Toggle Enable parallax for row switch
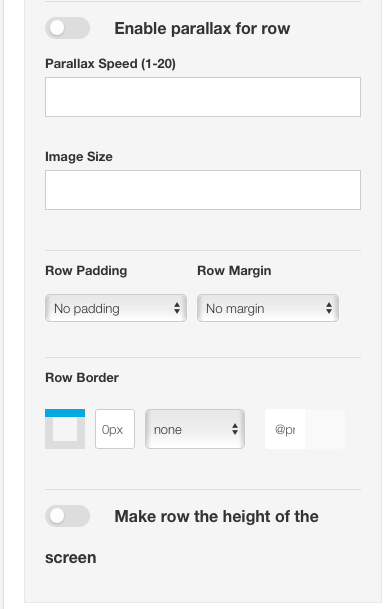Image resolution: width=386 pixels, height=609 pixels. (68, 28)
